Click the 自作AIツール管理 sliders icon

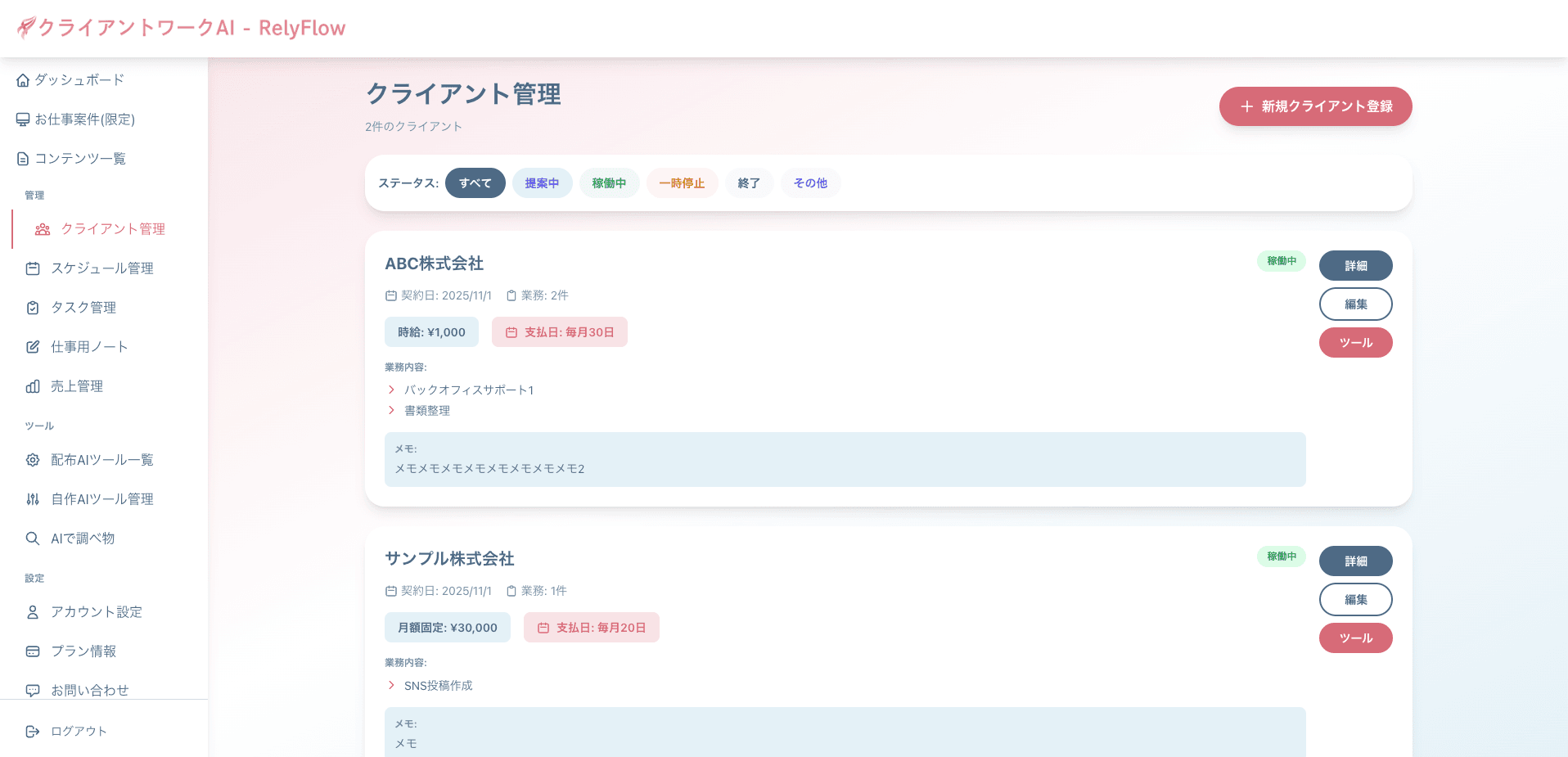coord(33,498)
